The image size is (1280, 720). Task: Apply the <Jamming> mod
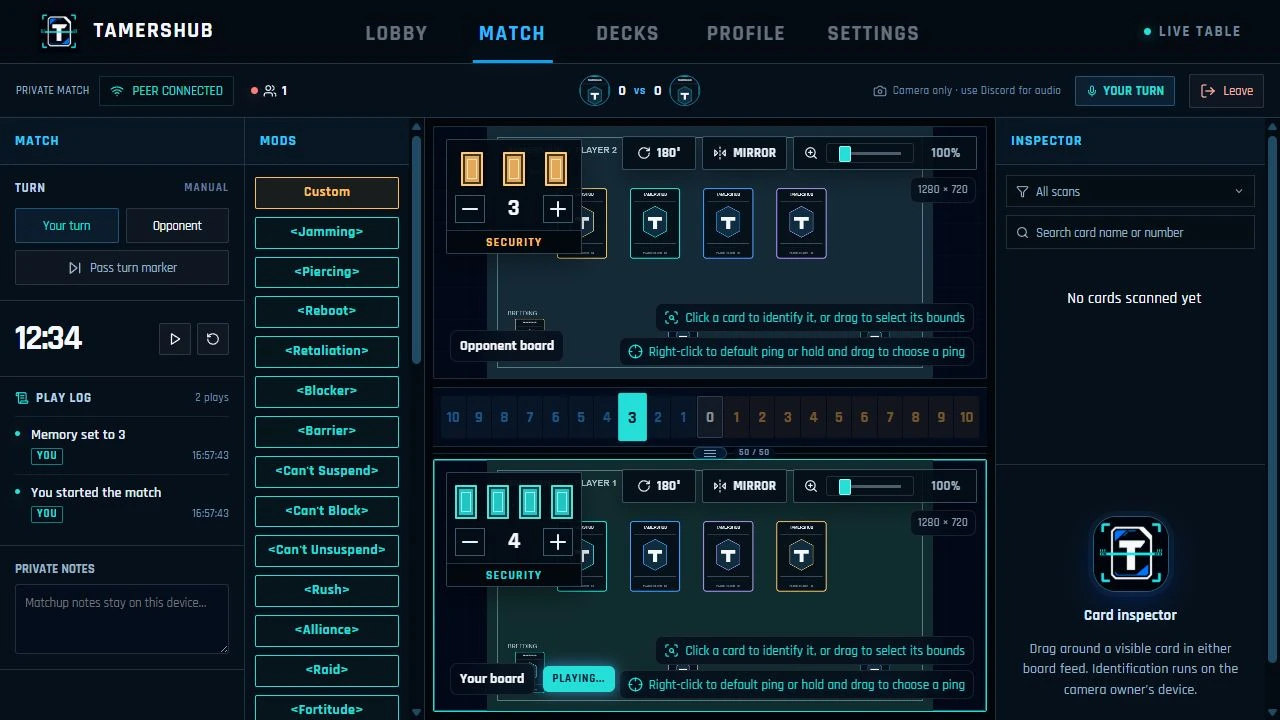point(327,232)
